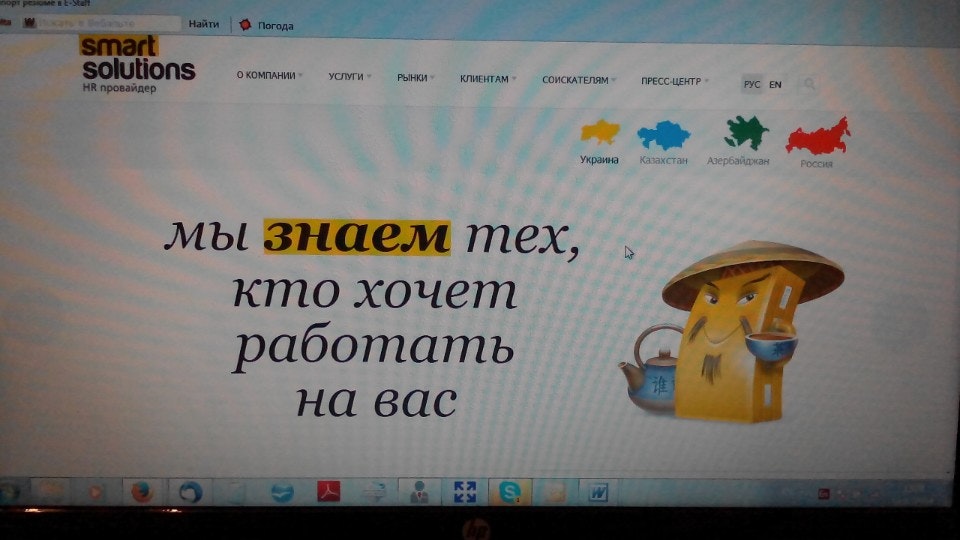Select the blue Kazakhstan map icon
Screen dimensions: 960x540
(664, 135)
